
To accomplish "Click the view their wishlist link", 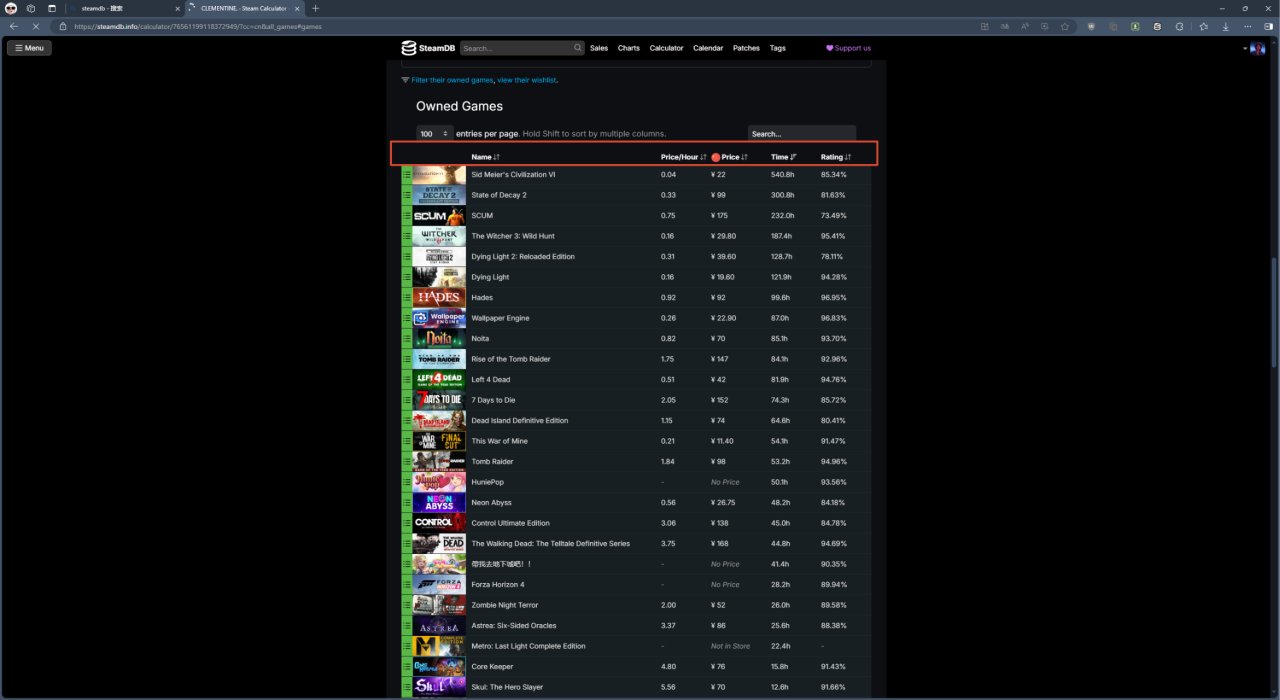I will (x=527, y=80).
